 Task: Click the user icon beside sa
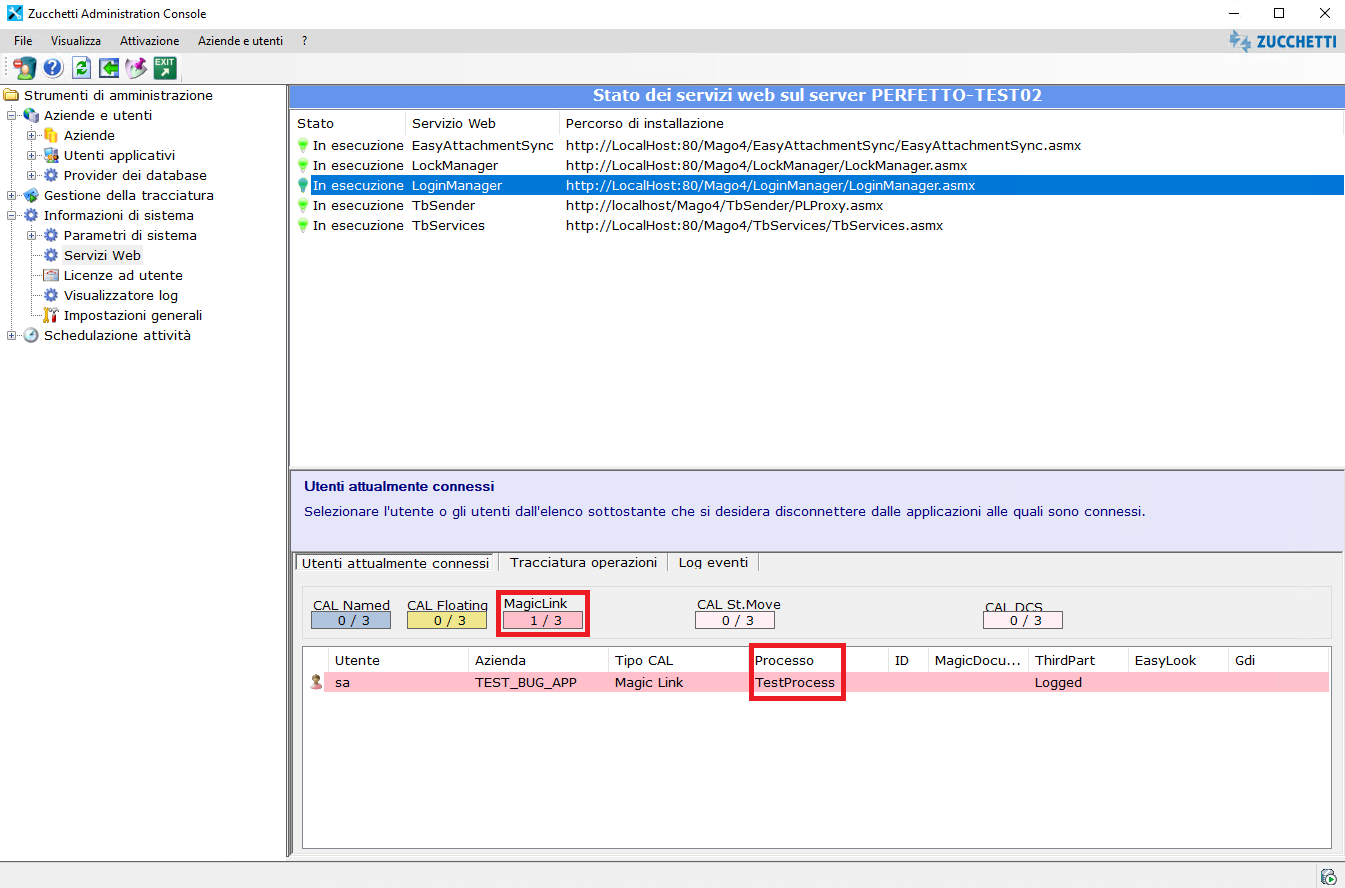coord(317,682)
